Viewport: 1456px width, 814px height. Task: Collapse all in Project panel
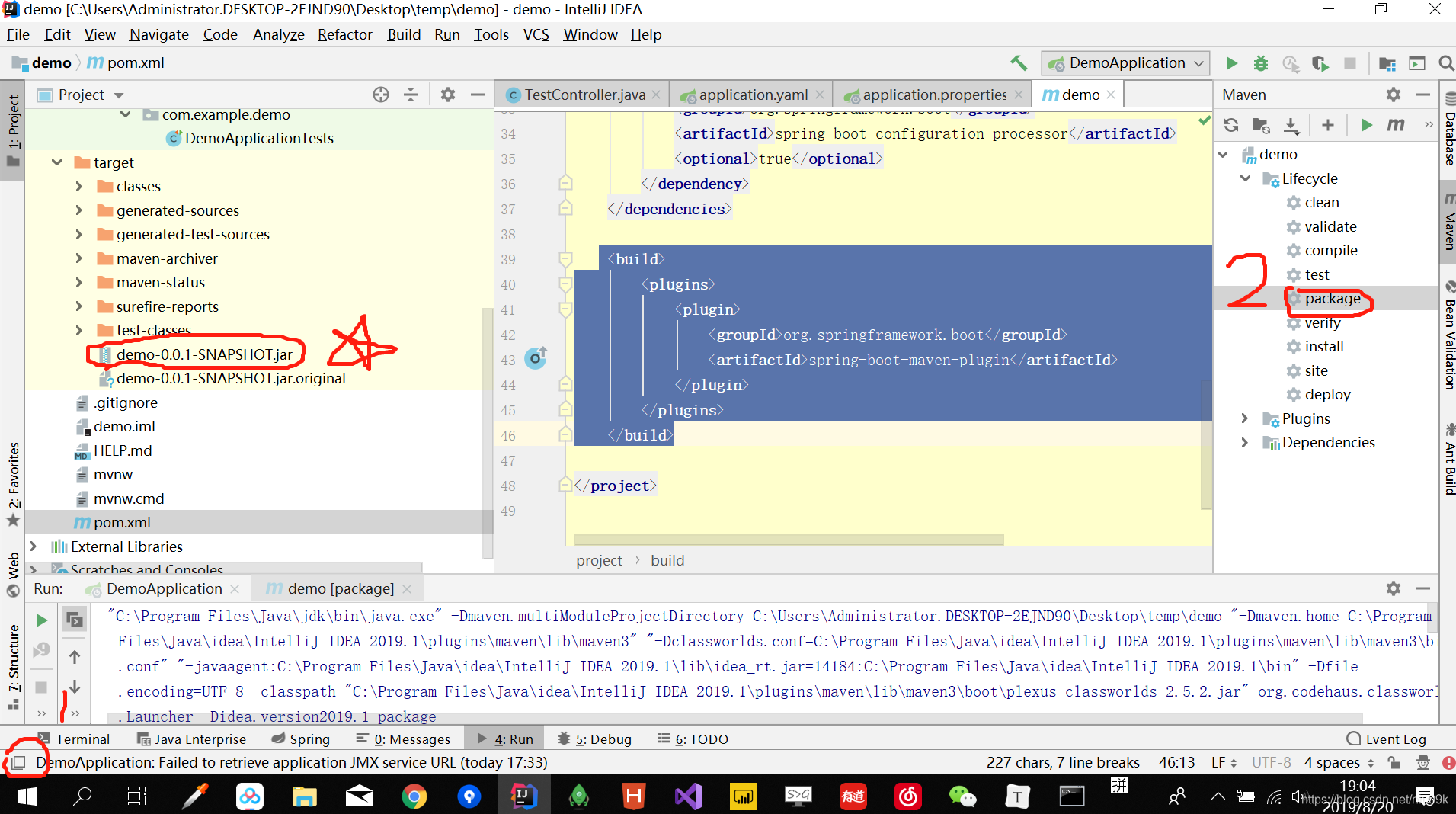point(411,95)
